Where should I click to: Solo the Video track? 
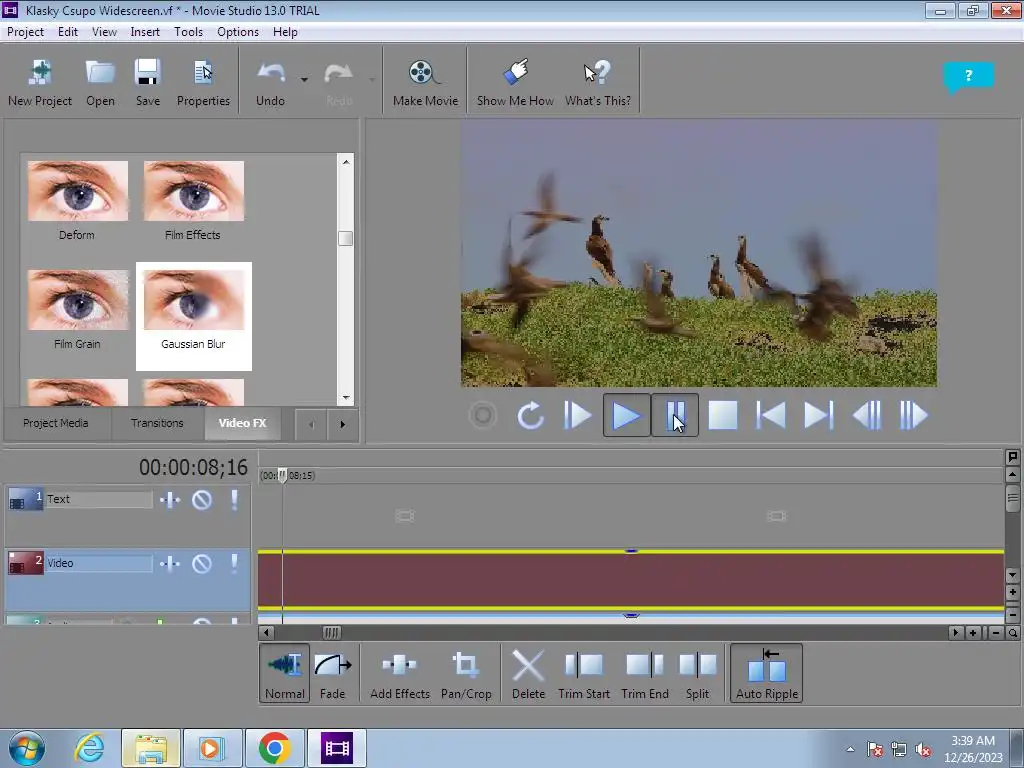234,564
